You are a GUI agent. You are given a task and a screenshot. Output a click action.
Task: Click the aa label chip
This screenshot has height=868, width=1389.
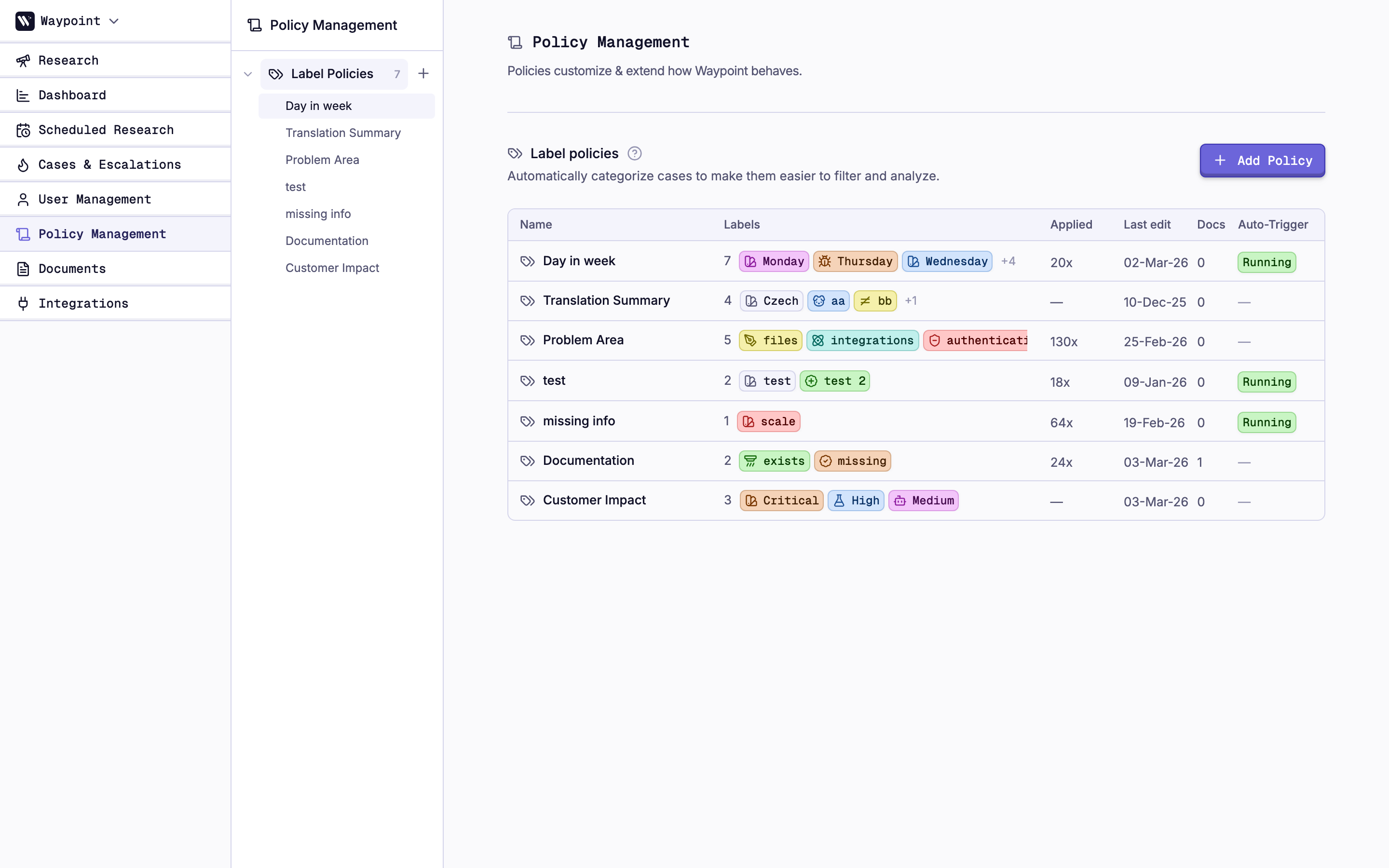pos(828,301)
